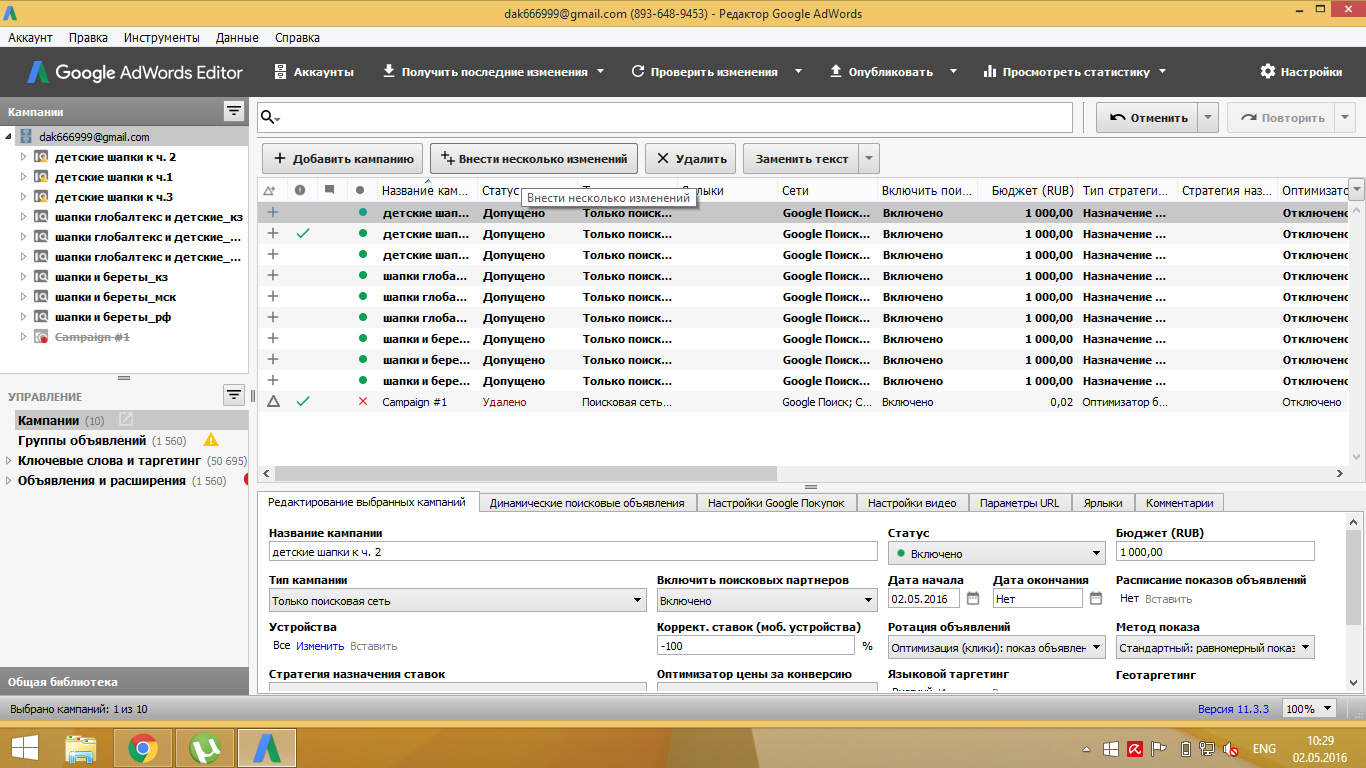Click the triangle icon in the Campaign #1 table row
Viewport: 1366px width, 768px height.
[273, 402]
